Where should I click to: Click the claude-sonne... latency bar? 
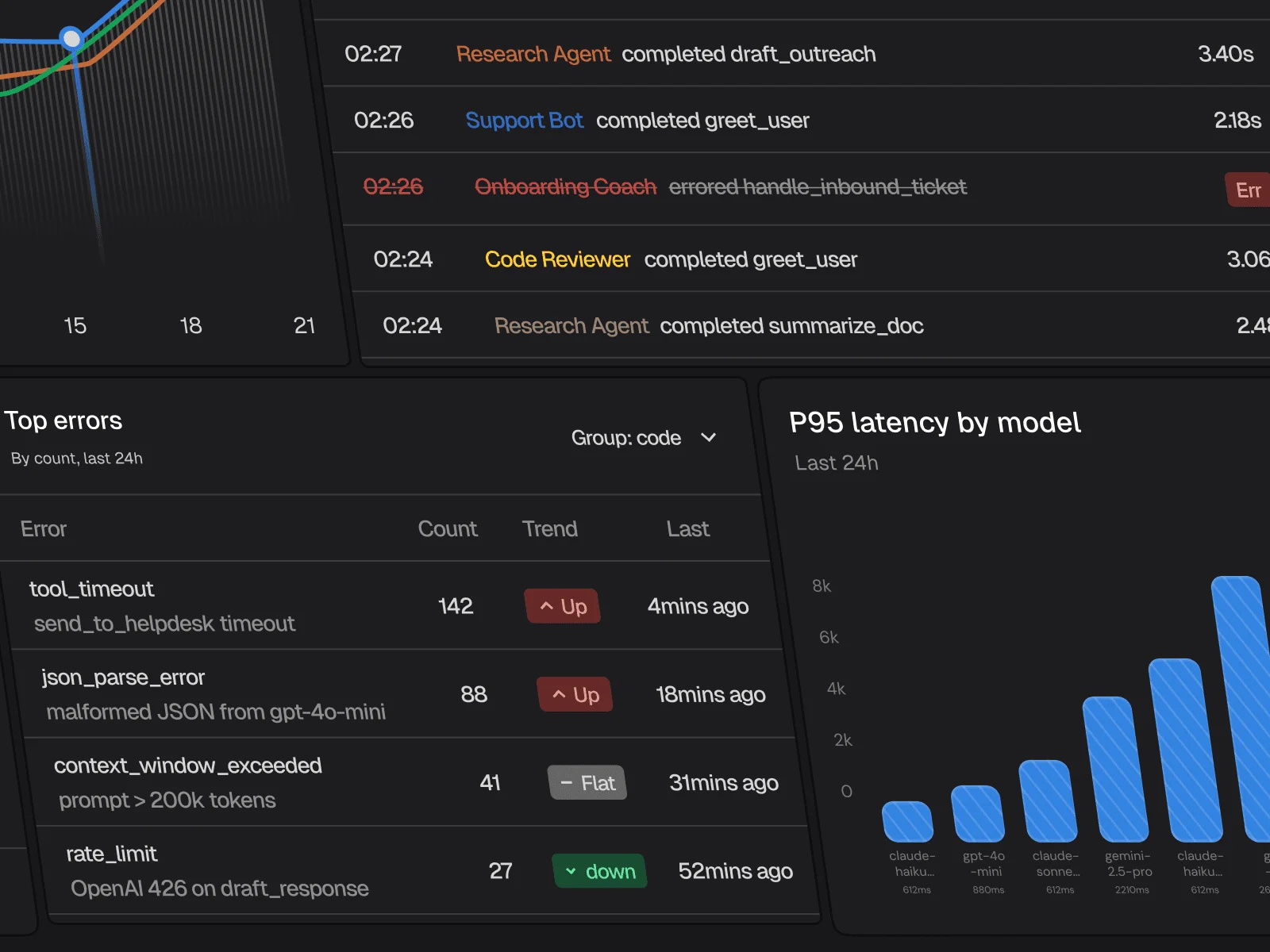point(1049,801)
